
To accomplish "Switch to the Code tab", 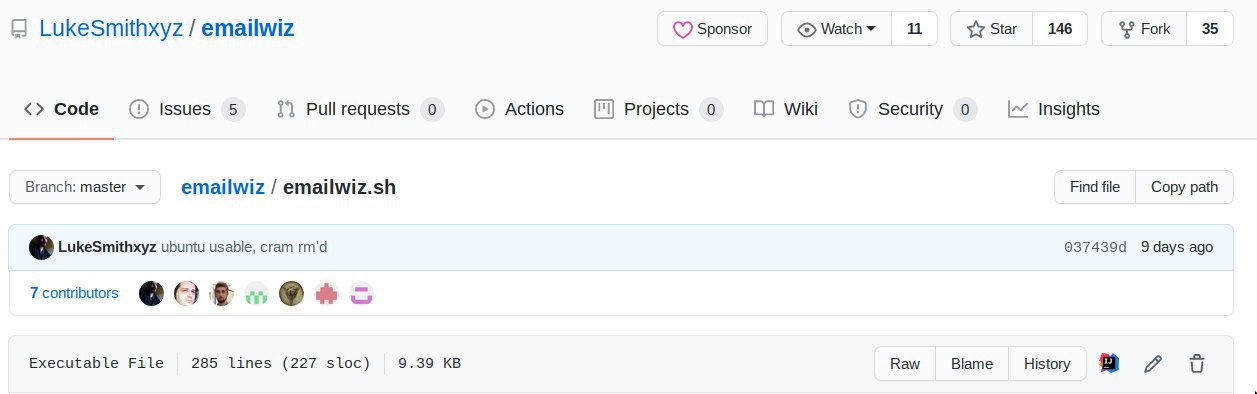I will [x=61, y=109].
